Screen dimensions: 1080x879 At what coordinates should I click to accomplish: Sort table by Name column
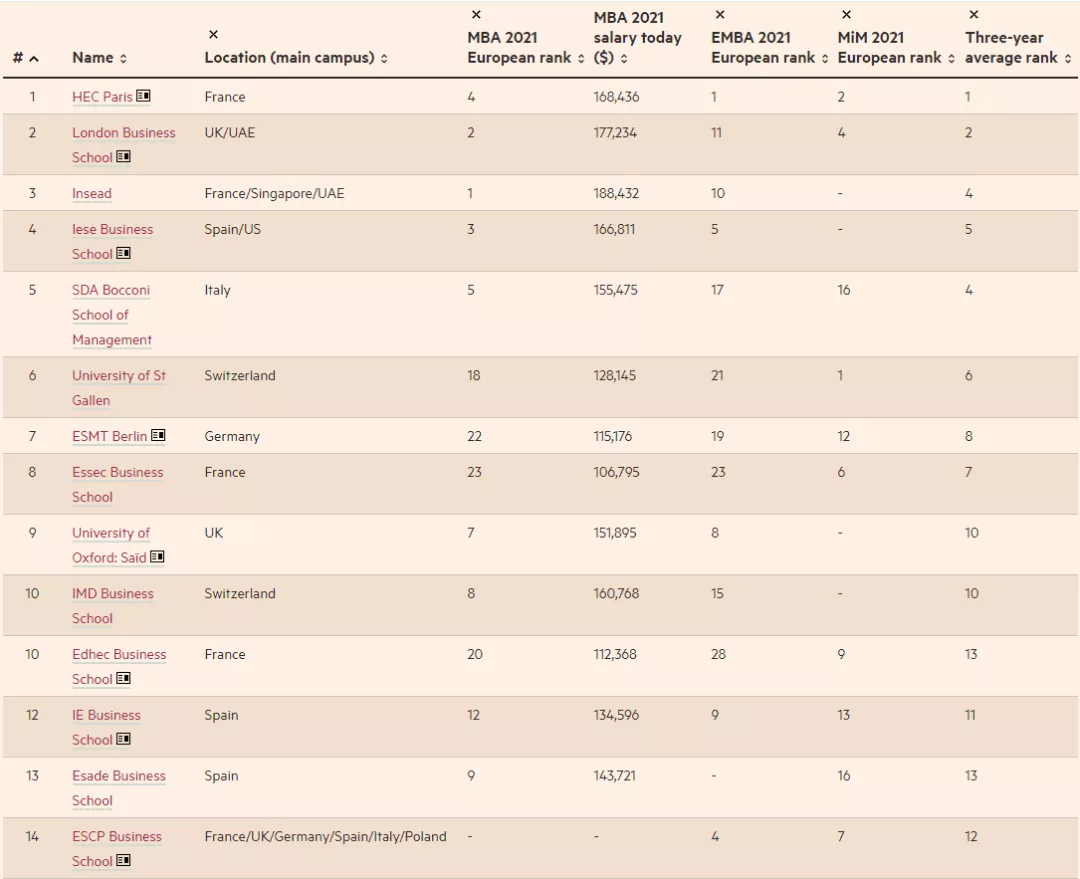123,59
